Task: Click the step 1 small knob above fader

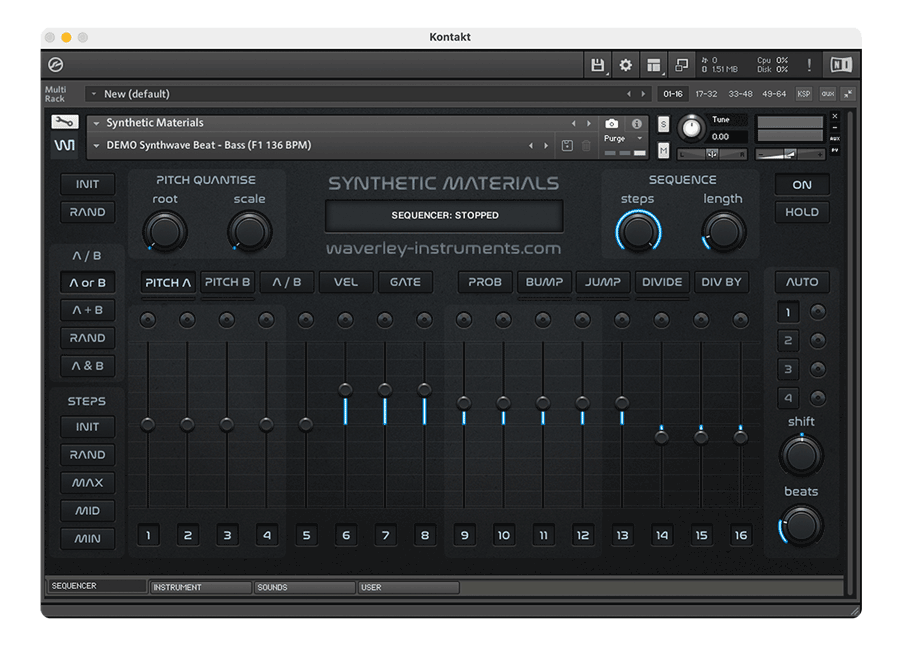Action: click(x=148, y=320)
